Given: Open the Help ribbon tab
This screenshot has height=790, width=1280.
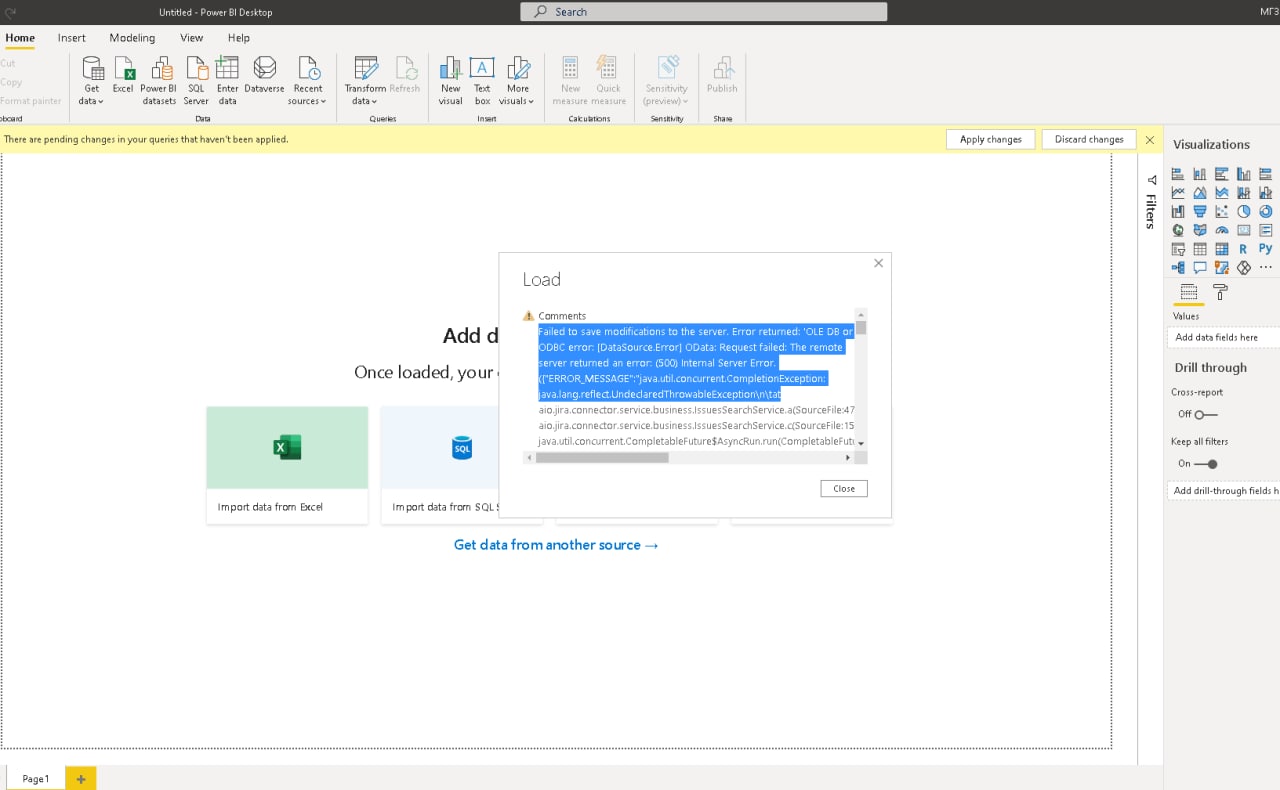Looking at the screenshot, I should click(238, 38).
